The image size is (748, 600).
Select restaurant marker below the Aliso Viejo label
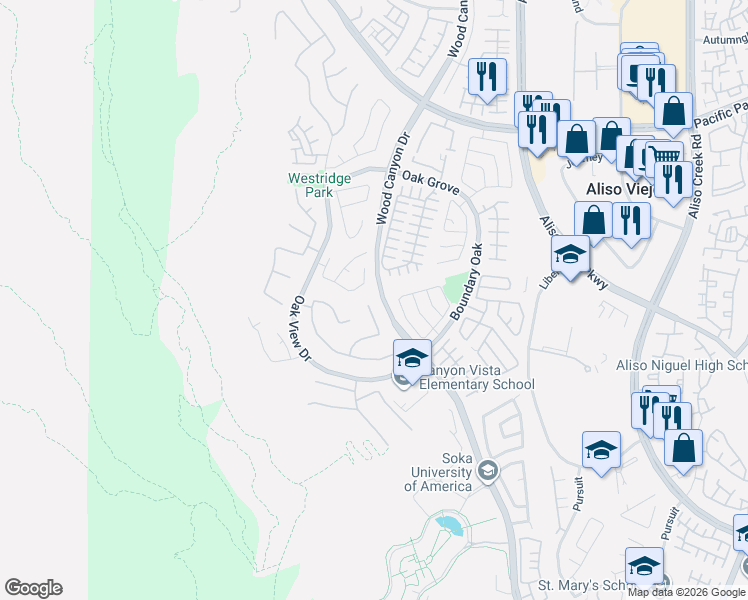point(631,222)
